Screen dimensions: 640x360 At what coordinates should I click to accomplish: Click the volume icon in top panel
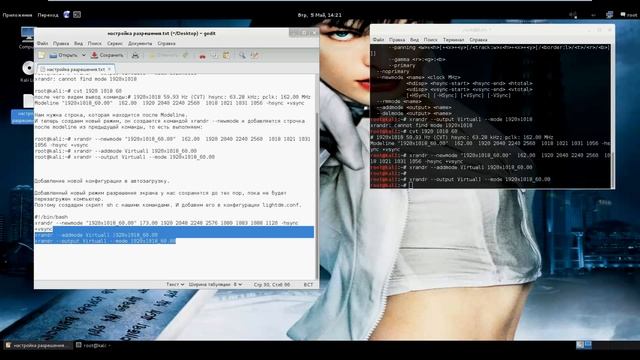click(573, 15)
